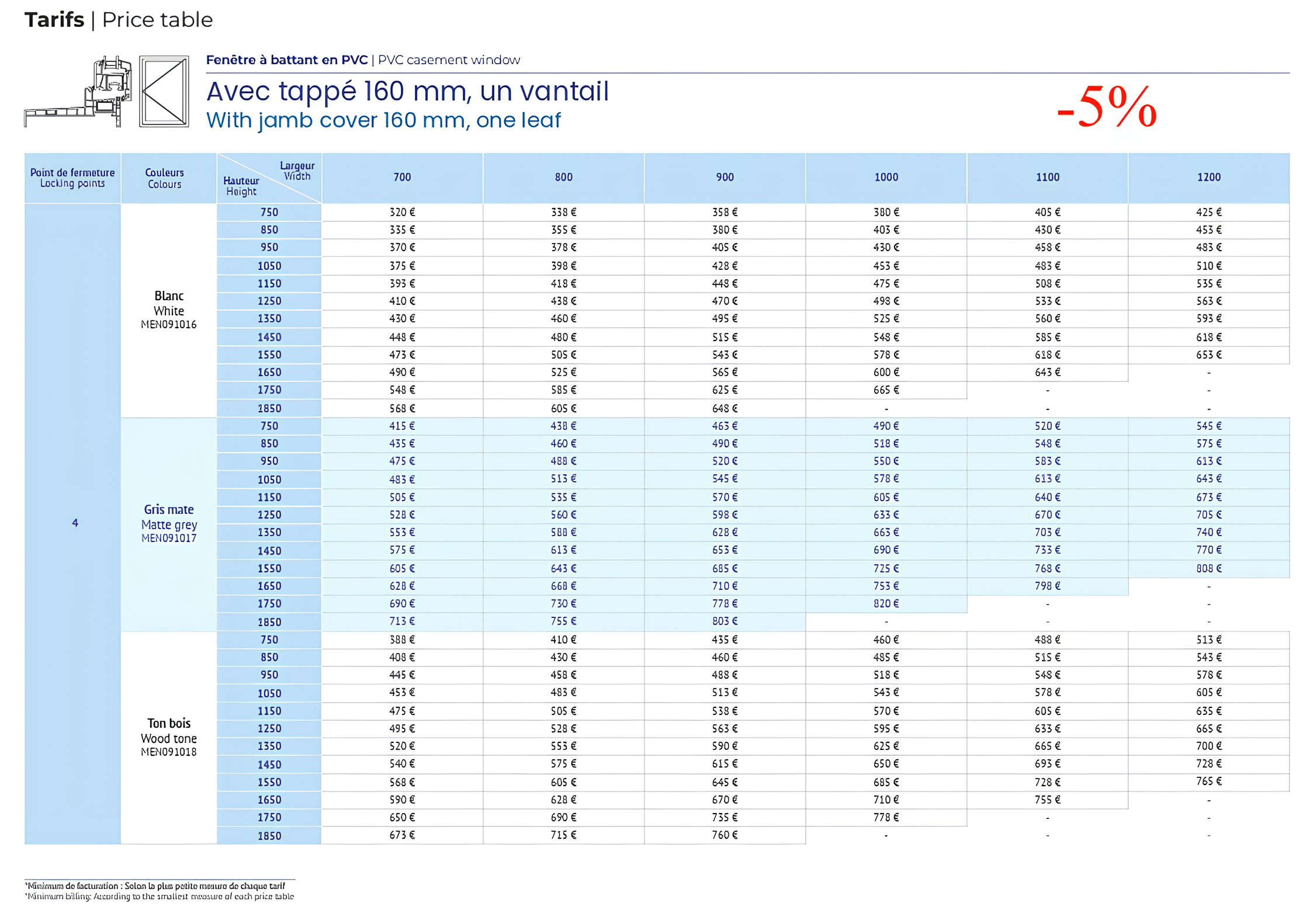
Task: Select the Point de fermeture header cell
Action: pyautogui.click(x=72, y=178)
